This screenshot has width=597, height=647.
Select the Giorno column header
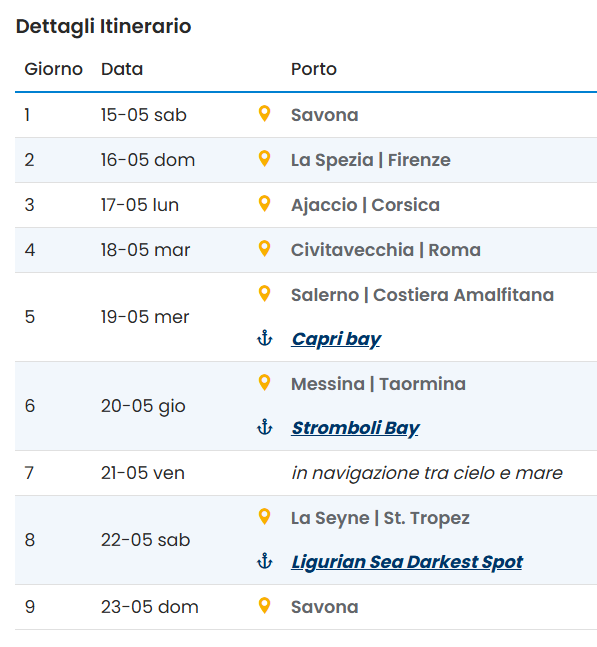(x=54, y=69)
